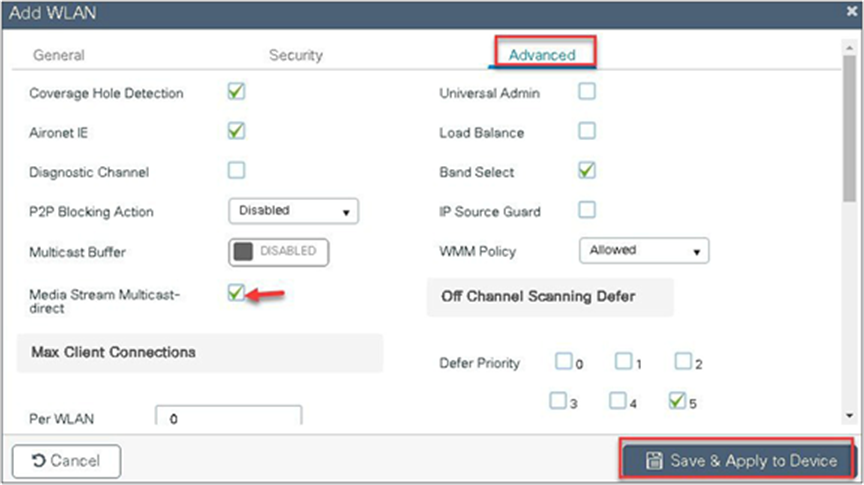Click the Off Channel Scanning Defer heading
Viewport: 864px width, 485px height.
pos(538,297)
